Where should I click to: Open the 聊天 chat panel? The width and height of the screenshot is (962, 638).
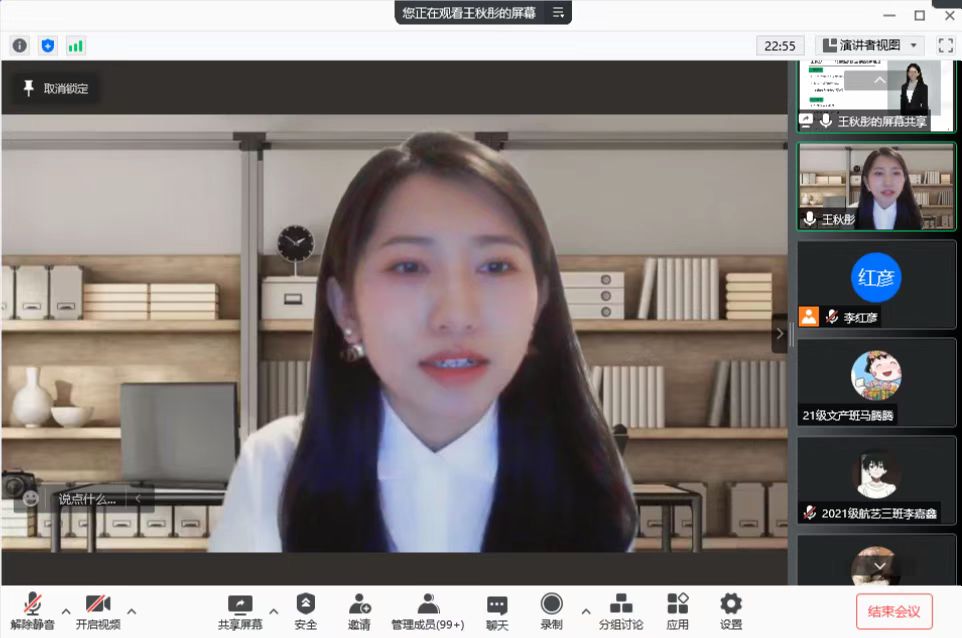[x=497, y=610]
